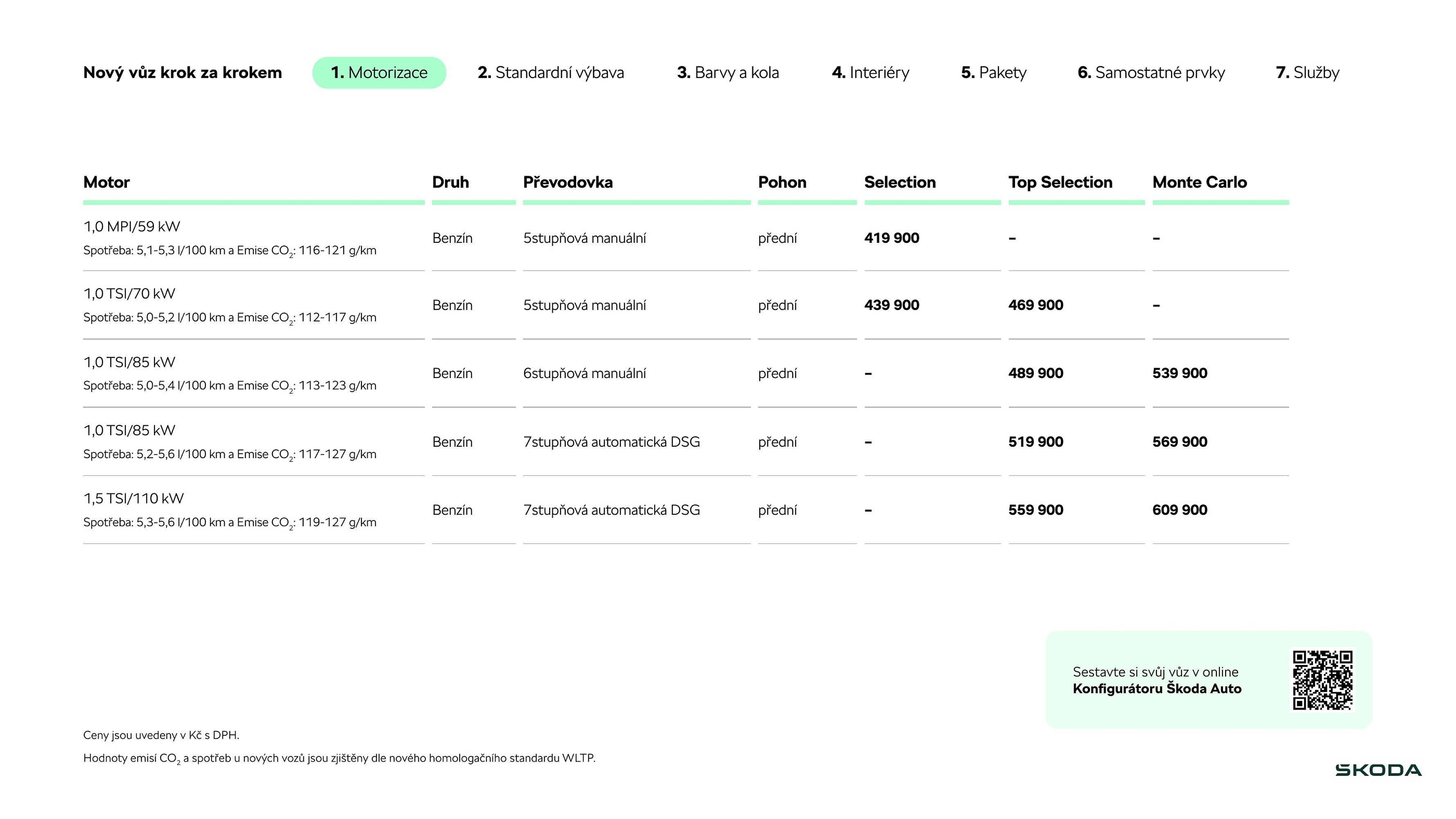Click Nový vůz krok za krokem heading

(182, 72)
